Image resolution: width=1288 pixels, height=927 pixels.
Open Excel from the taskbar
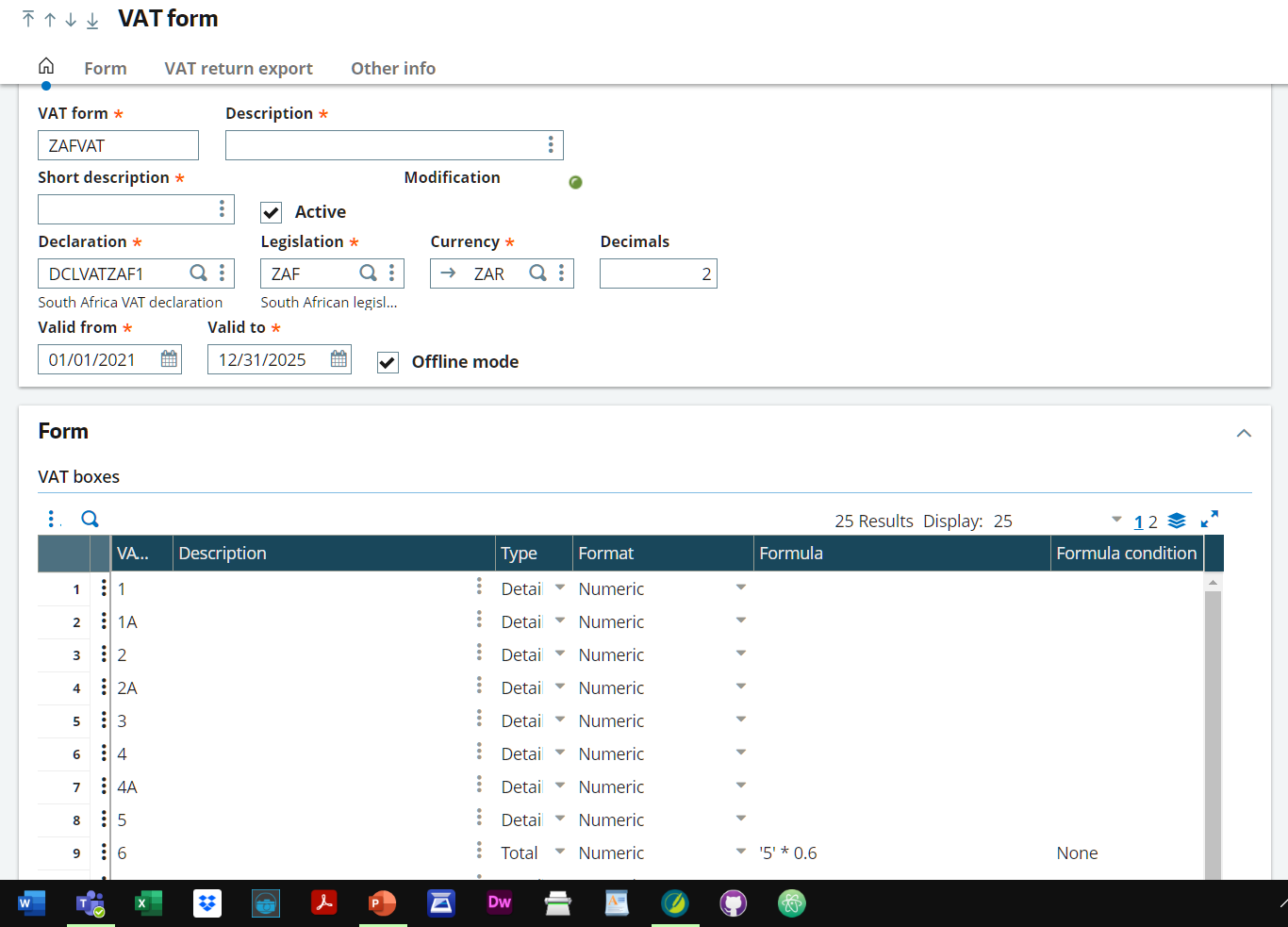pos(148,903)
